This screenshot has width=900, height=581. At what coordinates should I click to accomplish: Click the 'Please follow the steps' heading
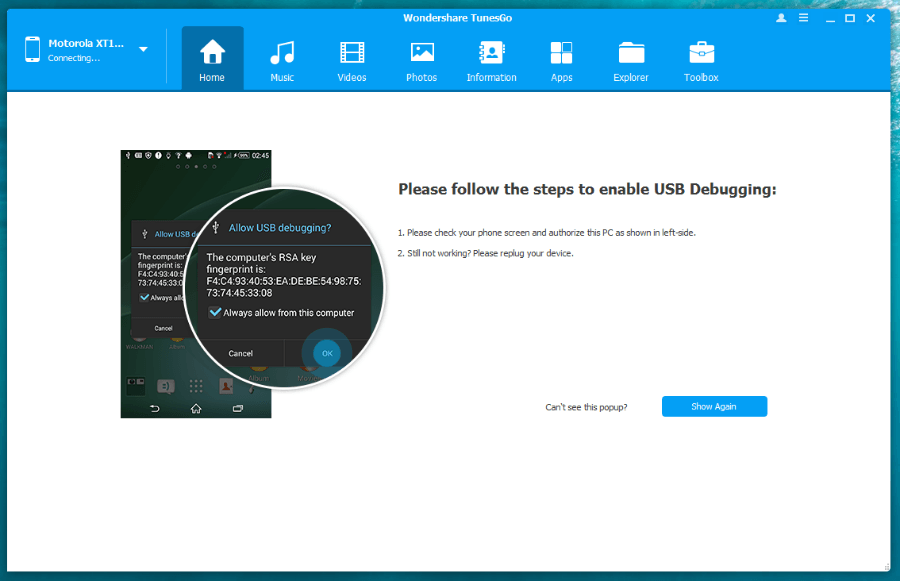[x=587, y=189]
